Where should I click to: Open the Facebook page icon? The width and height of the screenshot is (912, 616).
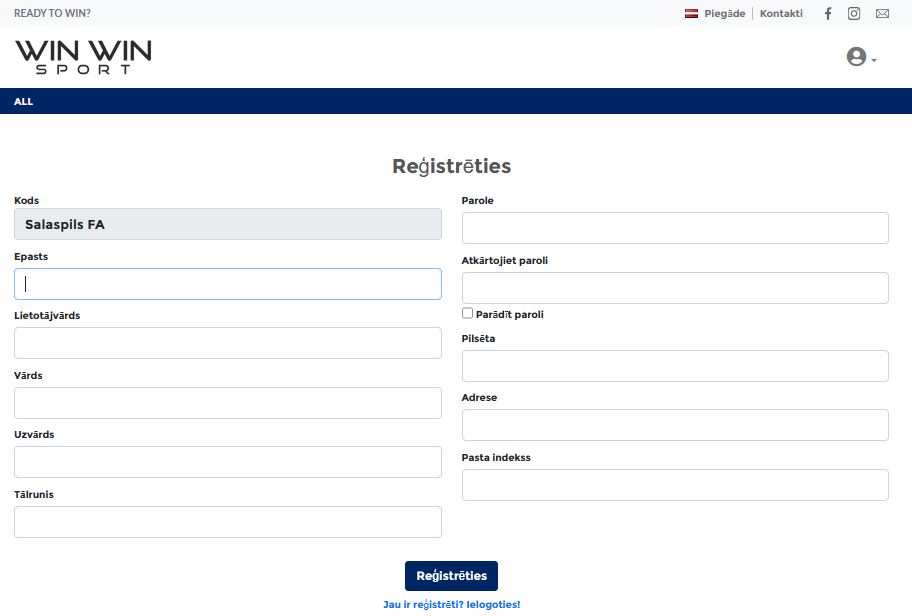[x=828, y=13]
